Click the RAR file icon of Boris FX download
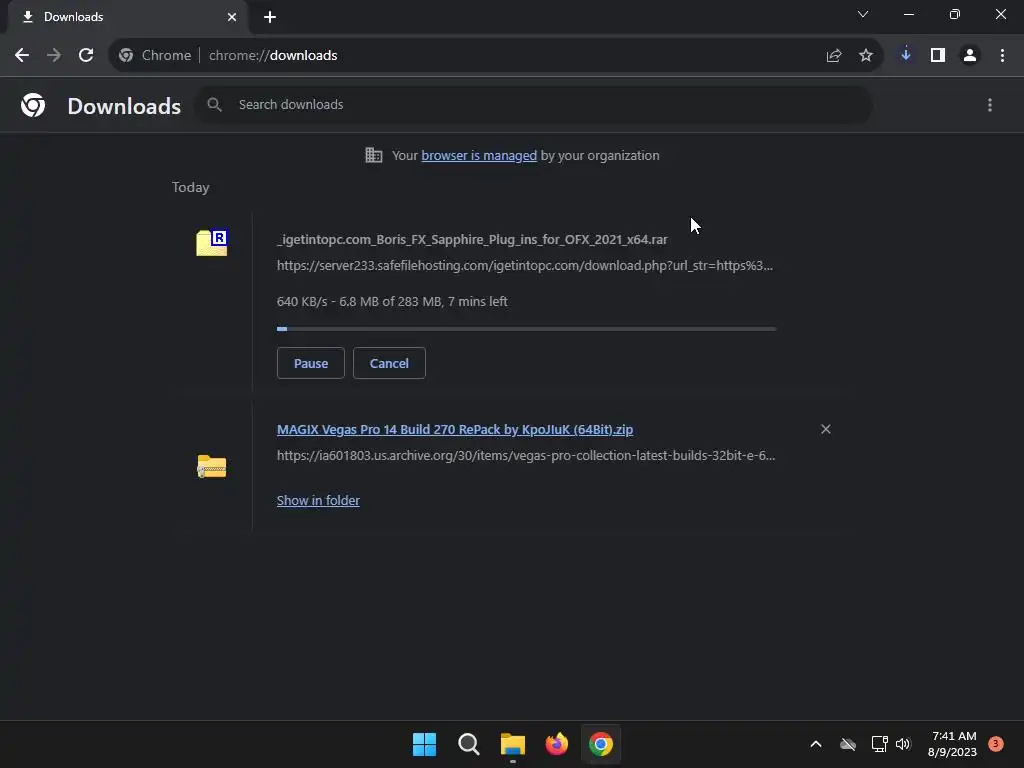This screenshot has height=768, width=1024. click(212, 242)
